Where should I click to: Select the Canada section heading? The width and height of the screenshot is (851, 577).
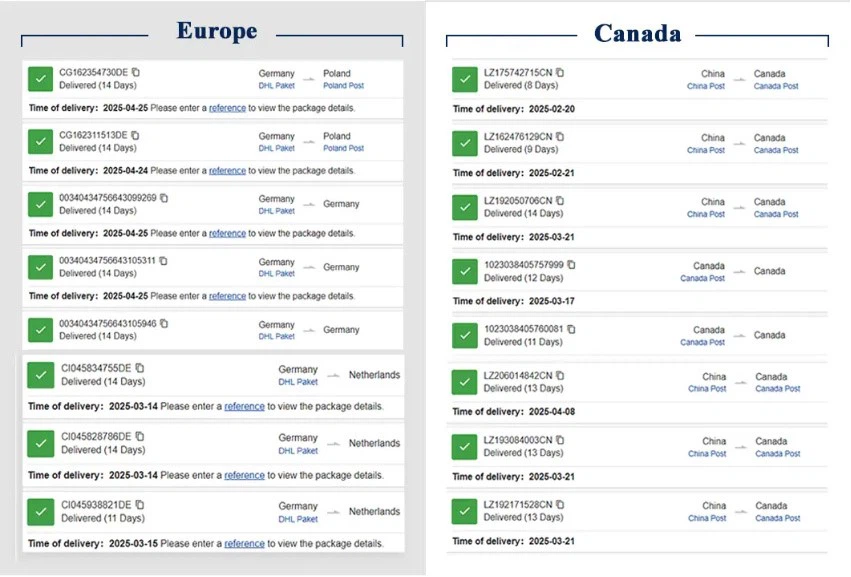pos(637,34)
